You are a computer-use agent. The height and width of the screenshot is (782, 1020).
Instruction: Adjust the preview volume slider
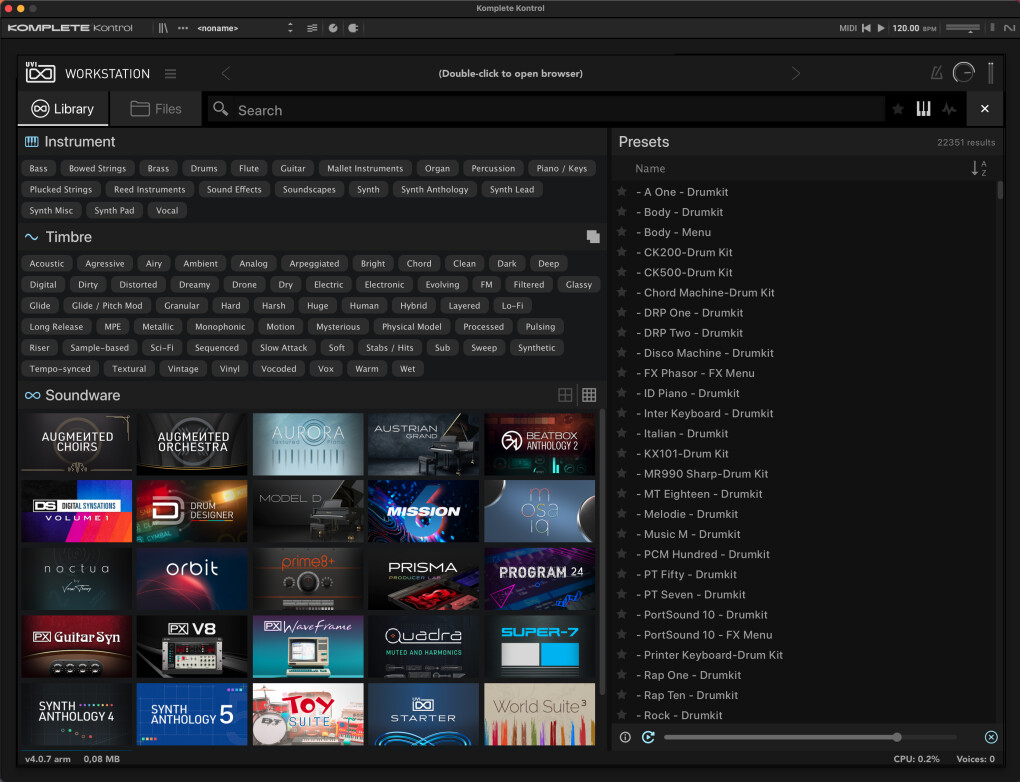point(810,737)
